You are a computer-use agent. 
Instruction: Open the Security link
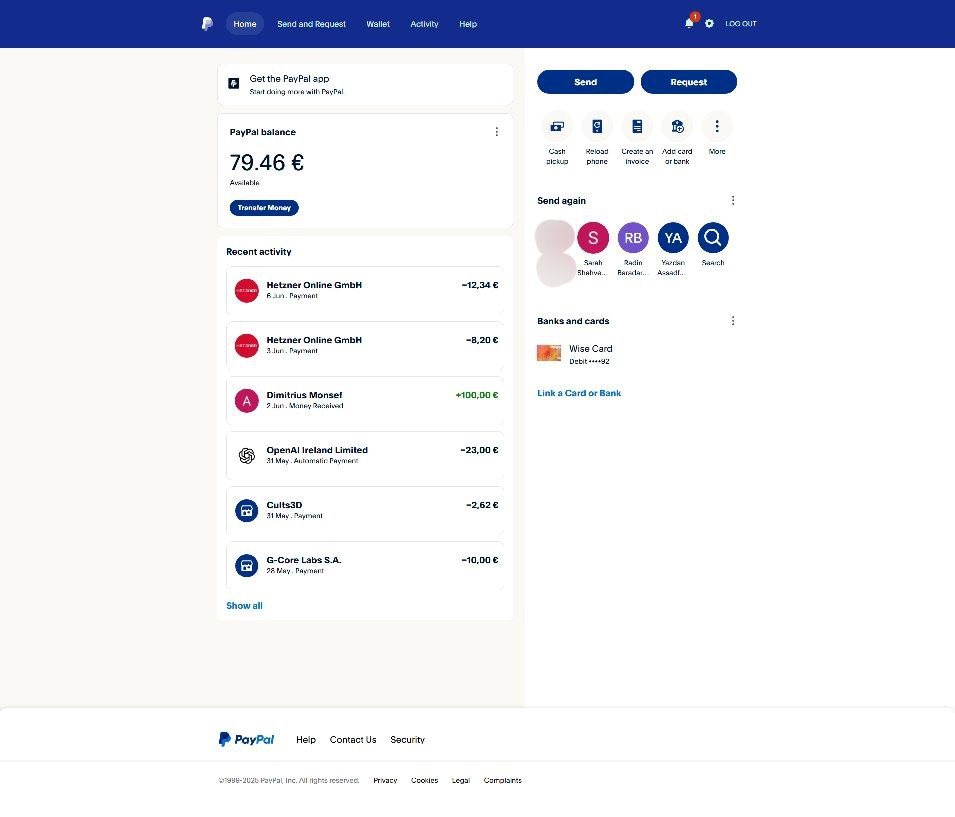[x=407, y=740]
